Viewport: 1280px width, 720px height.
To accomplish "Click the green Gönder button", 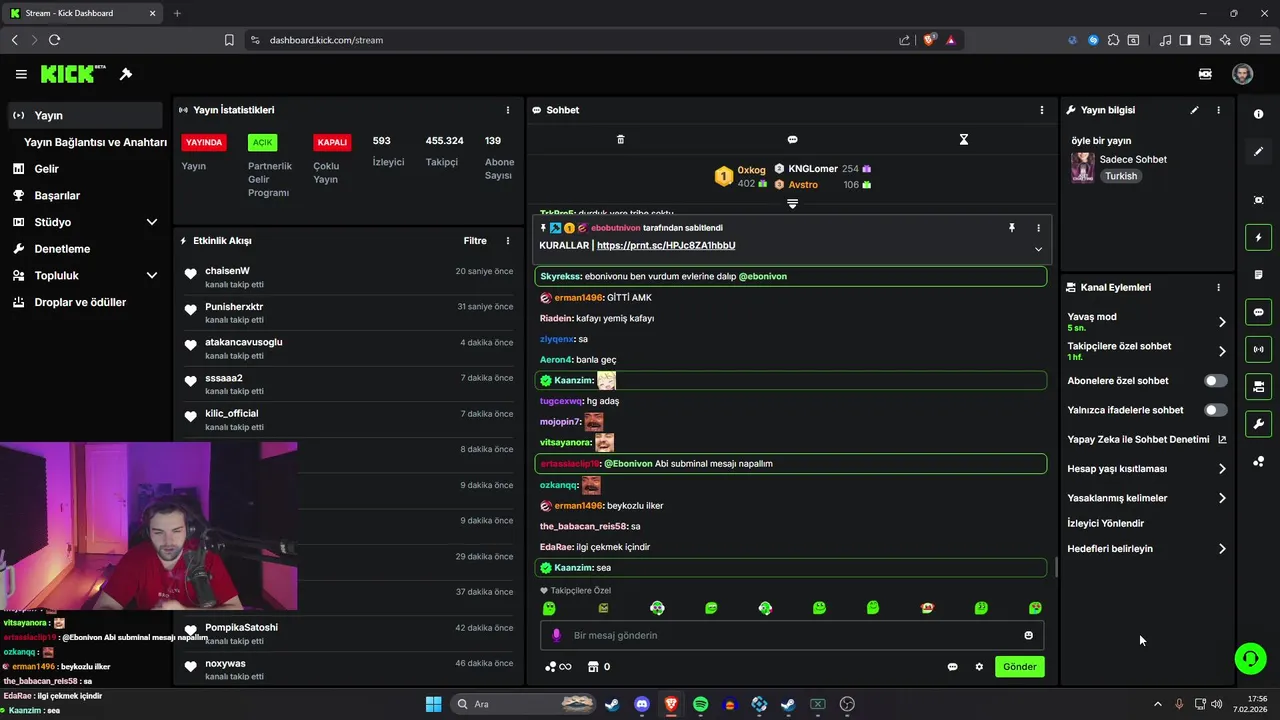I will coord(1020,667).
